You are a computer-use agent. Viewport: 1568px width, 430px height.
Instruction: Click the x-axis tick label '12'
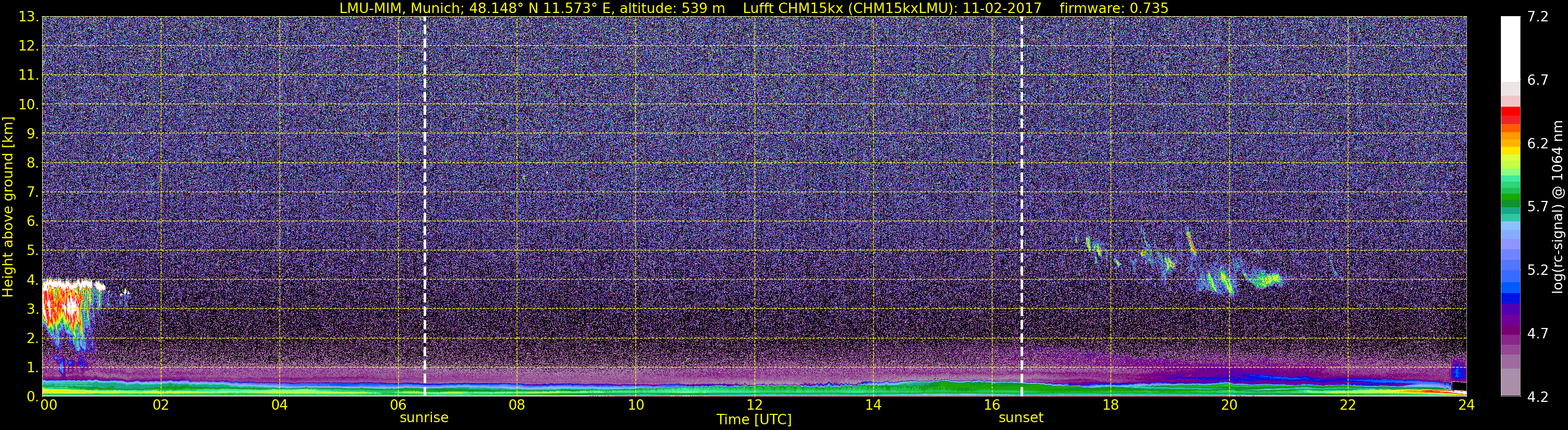[754, 405]
